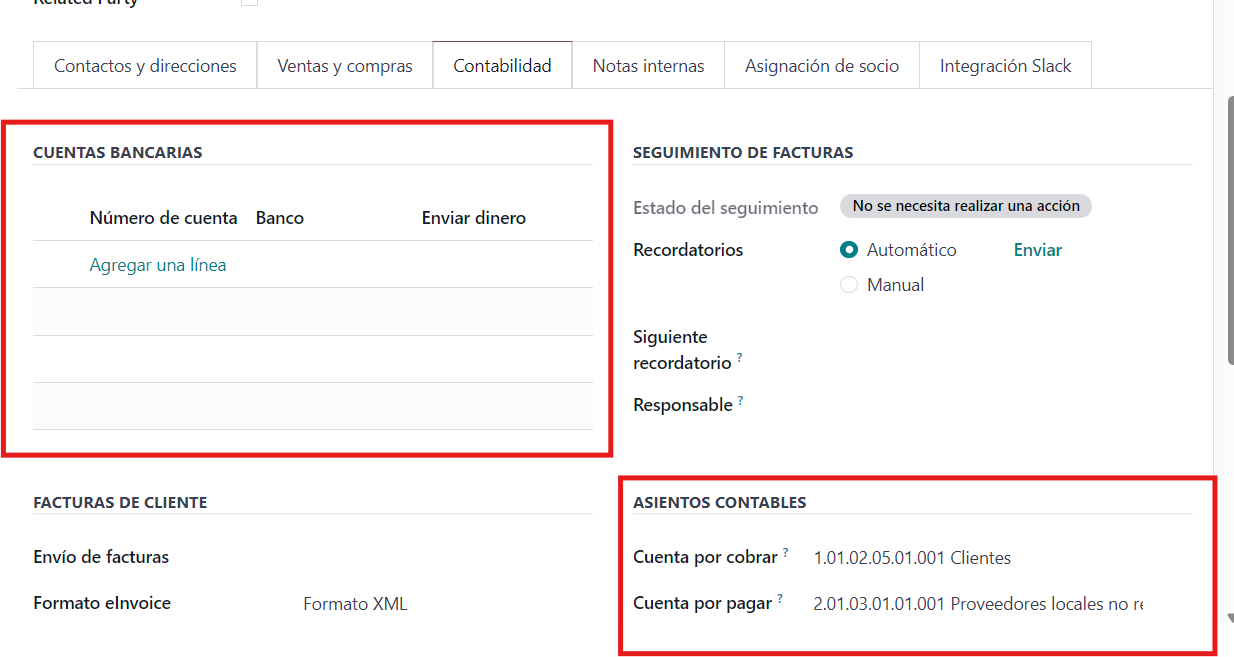Go to the Notas internas tab
Image resolution: width=1234 pixels, height=657 pixels.
coord(648,66)
